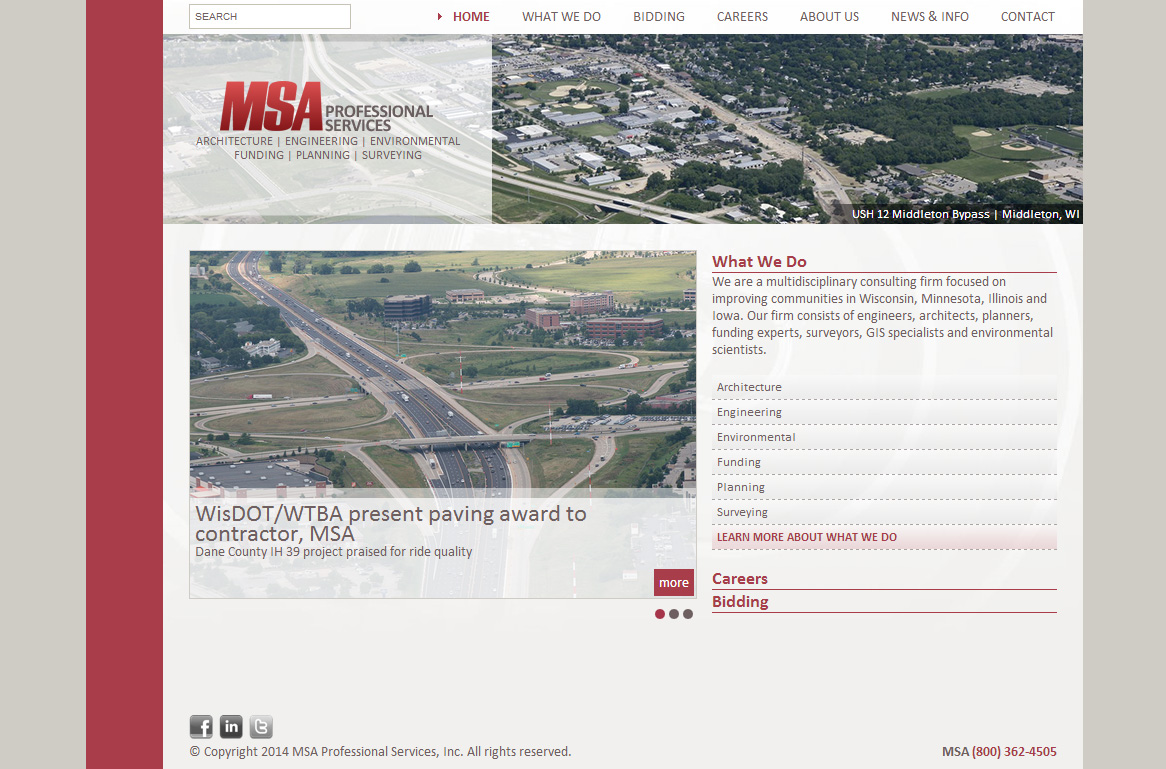The height and width of the screenshot is (769, 1166).
Task: Select the first carousel indicator dot
Action: coord(659,614)
